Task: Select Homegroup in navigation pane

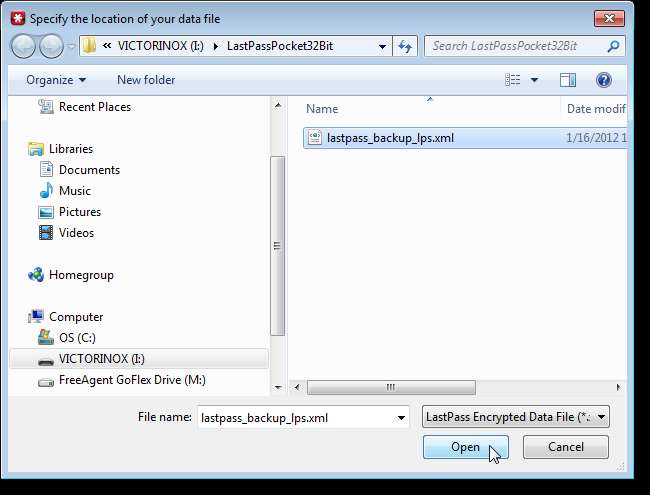Action: pos(81,275)
